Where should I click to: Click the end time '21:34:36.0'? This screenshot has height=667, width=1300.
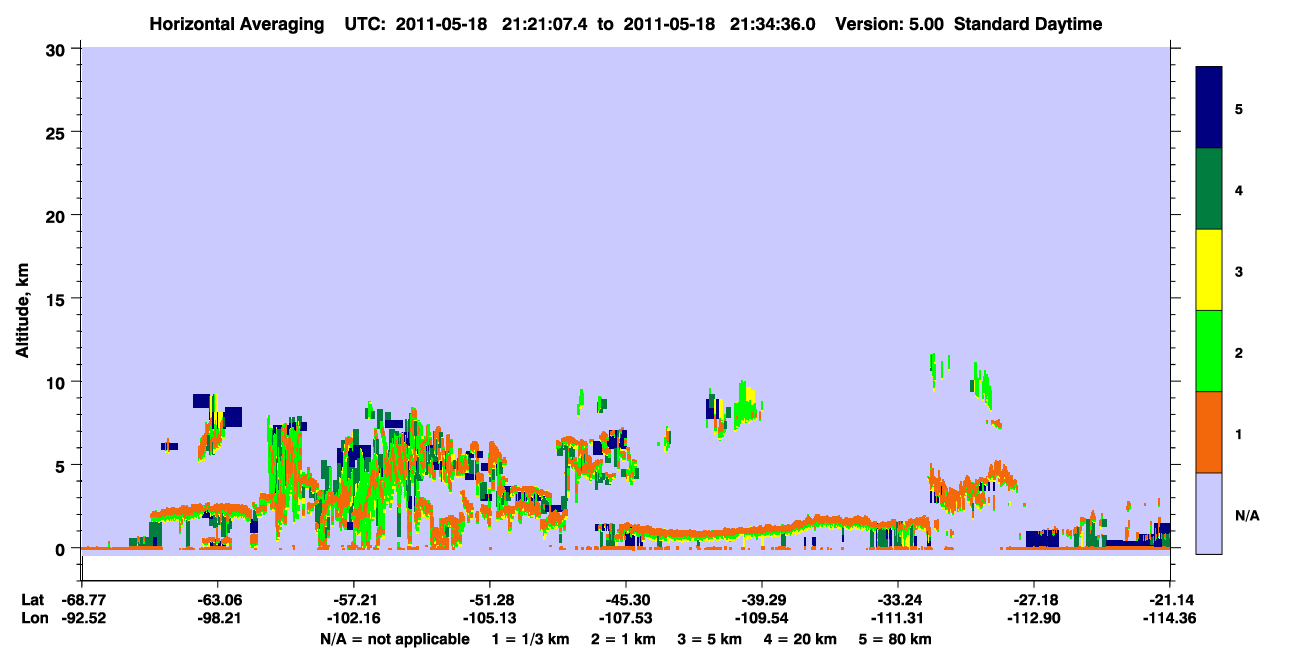pos(772,24)
